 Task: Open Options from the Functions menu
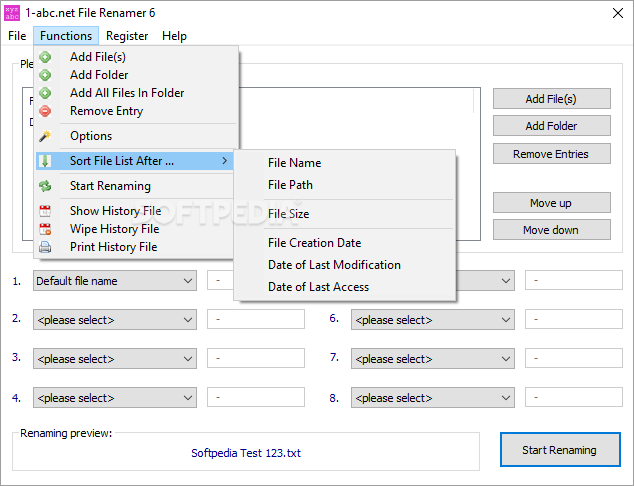pos(135,136)
